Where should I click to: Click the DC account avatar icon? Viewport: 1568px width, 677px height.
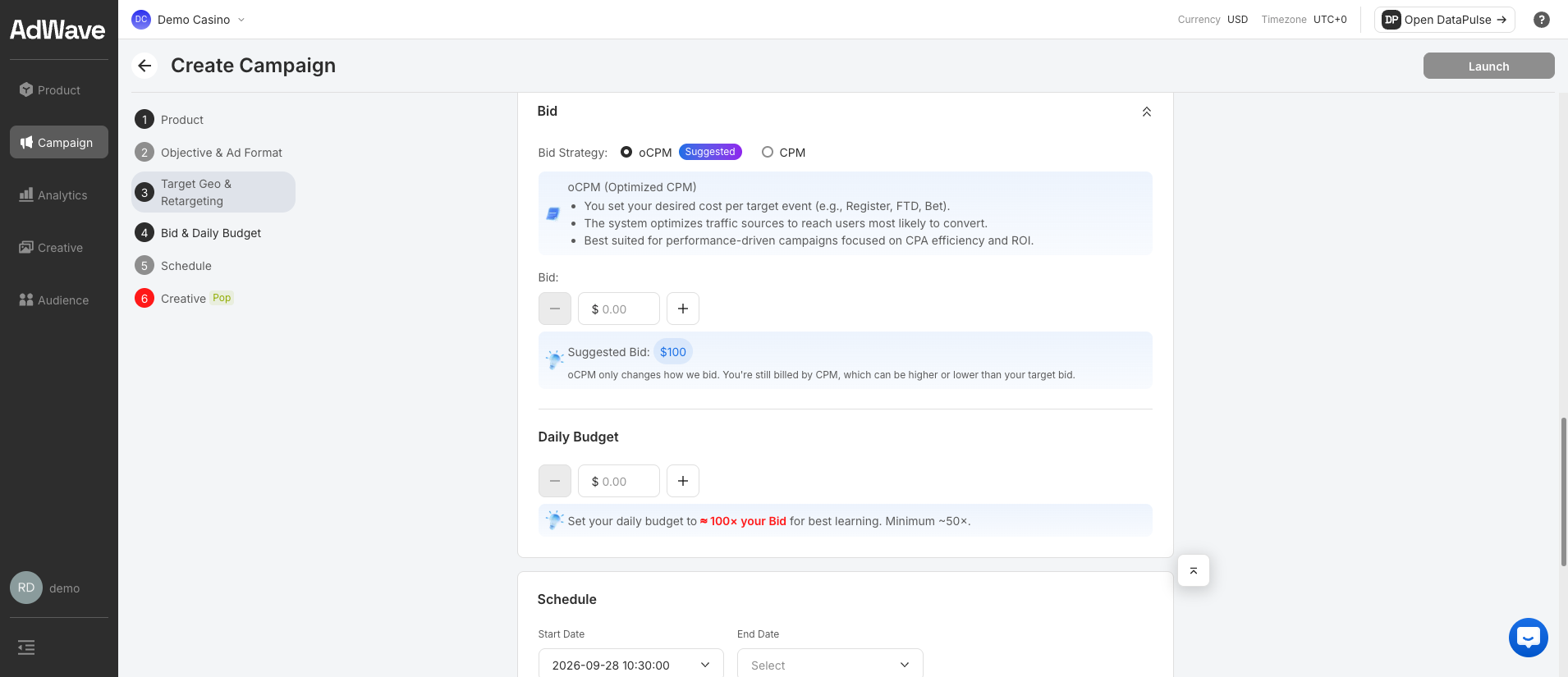(x=141, y=20)
